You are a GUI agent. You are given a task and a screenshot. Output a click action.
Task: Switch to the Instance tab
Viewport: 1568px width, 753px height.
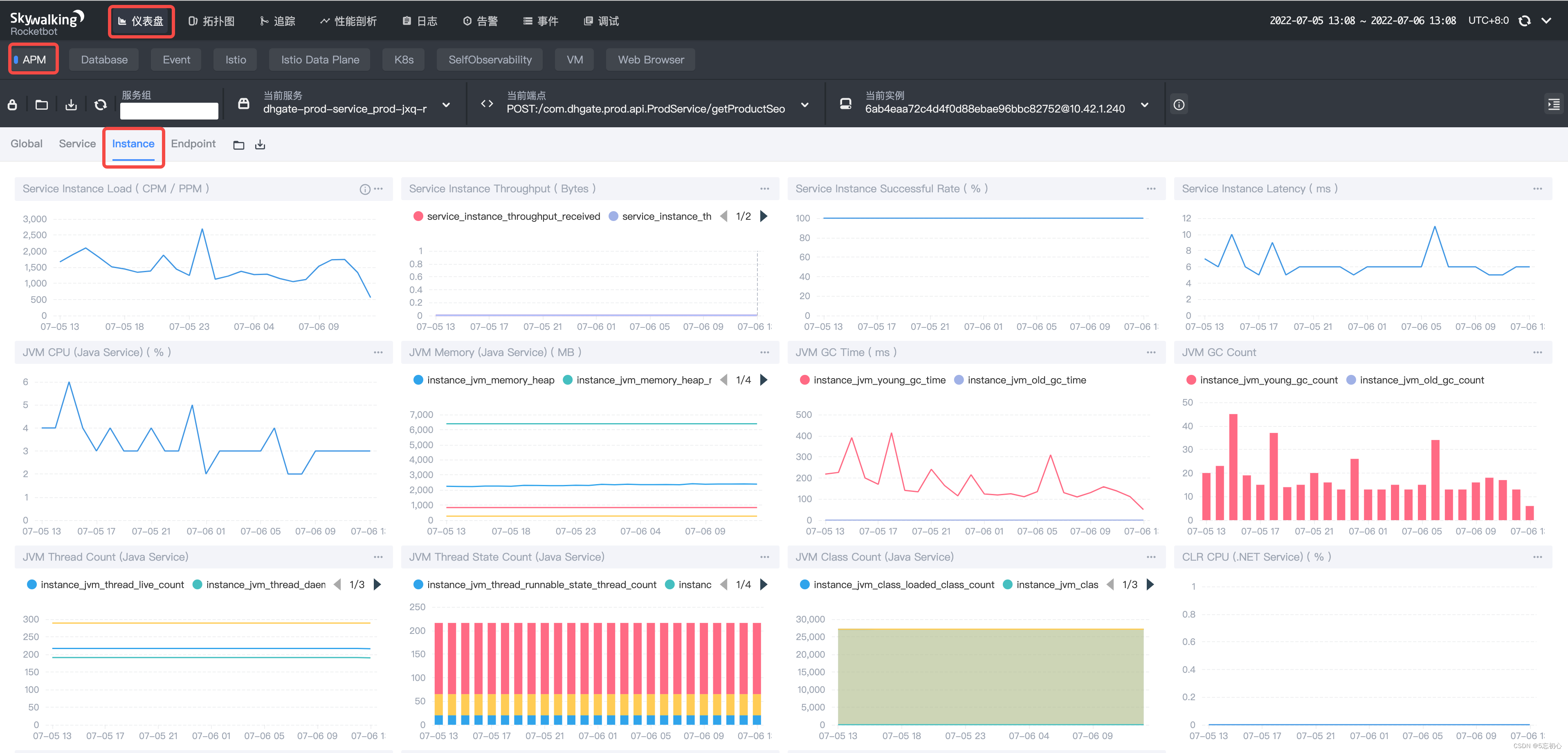pyautogui.click(x=133, y=144)
